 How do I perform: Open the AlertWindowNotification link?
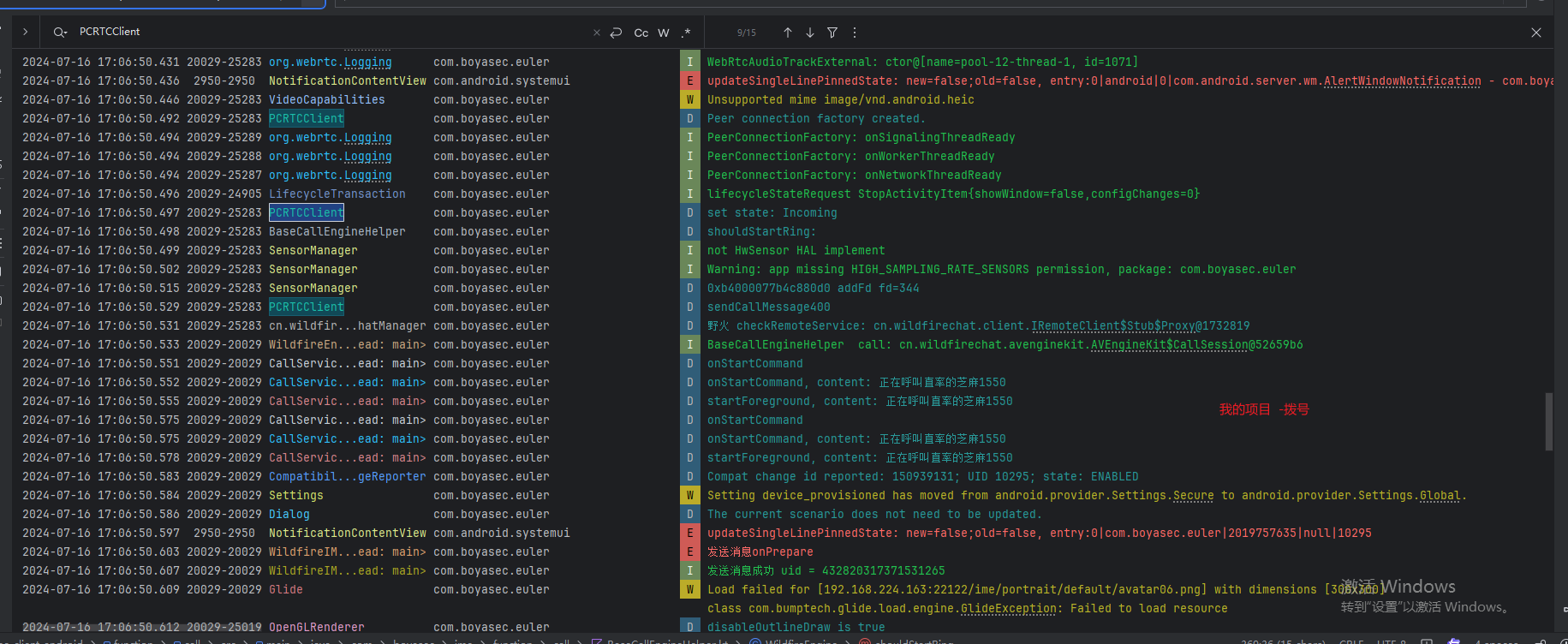coord(1402,80)
